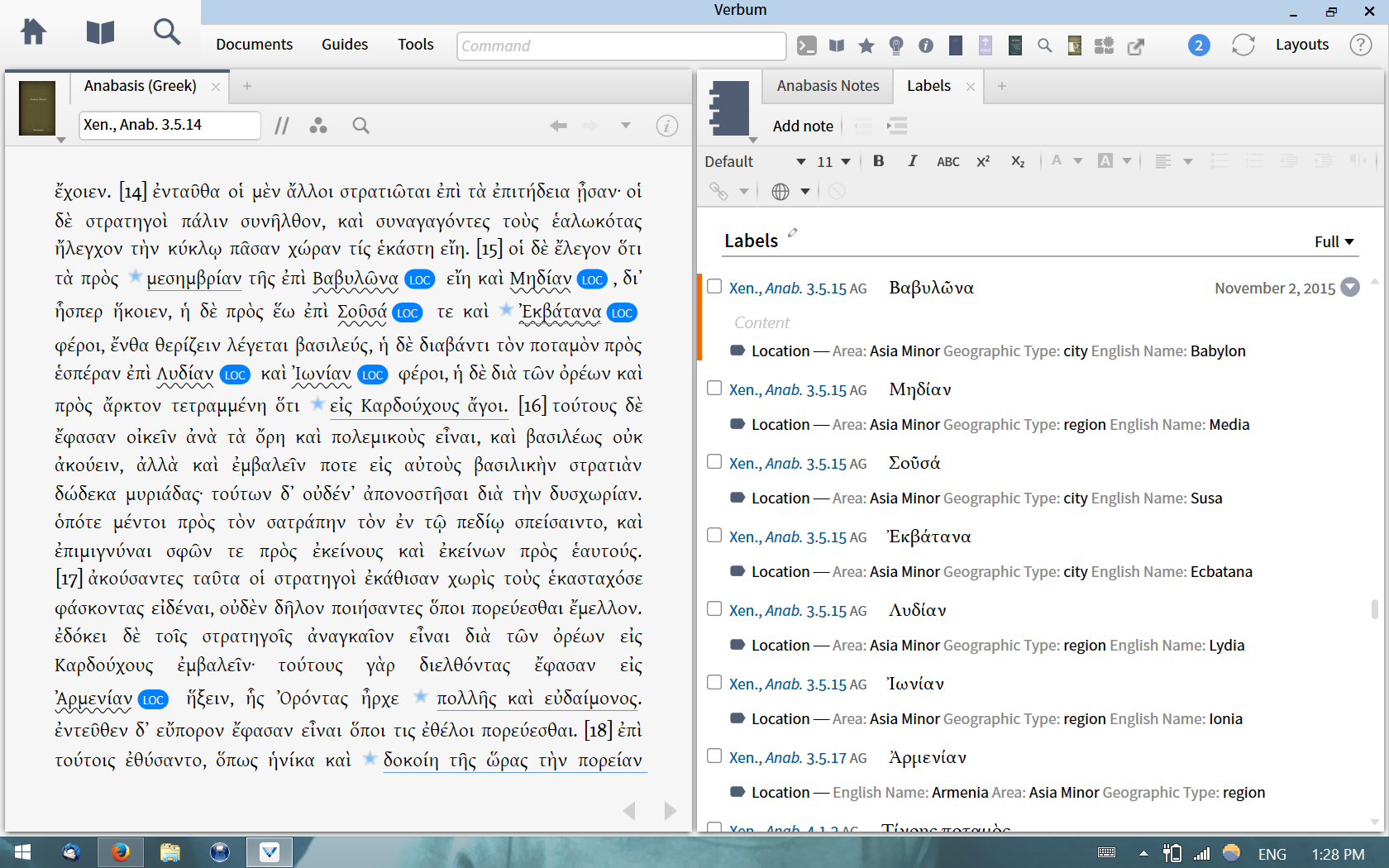Click the small magnifier in the shortcuts bar
Screen dimensions: 1389x868
point(1045,45)
